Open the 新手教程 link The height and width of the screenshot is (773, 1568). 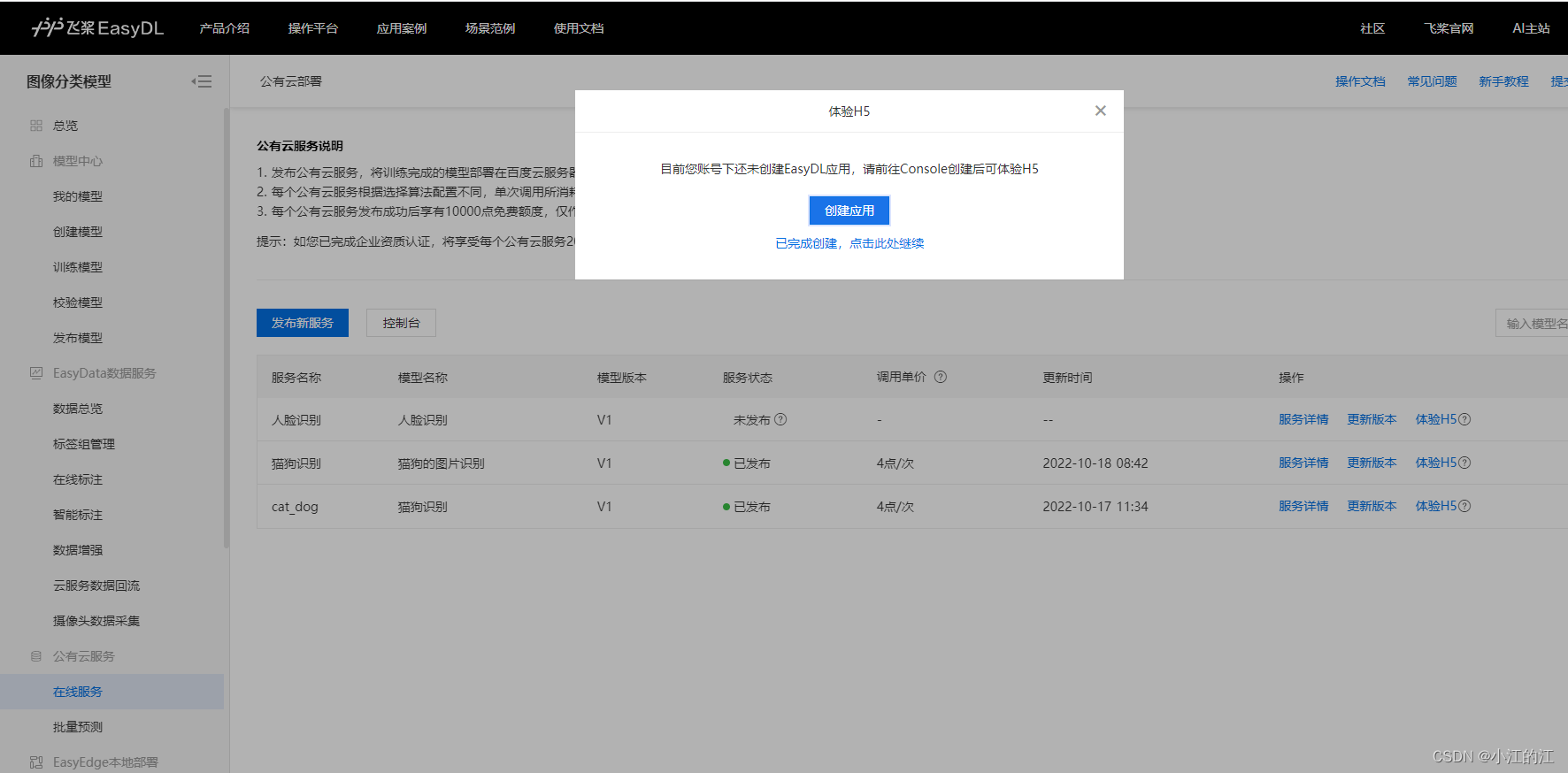1503,81
